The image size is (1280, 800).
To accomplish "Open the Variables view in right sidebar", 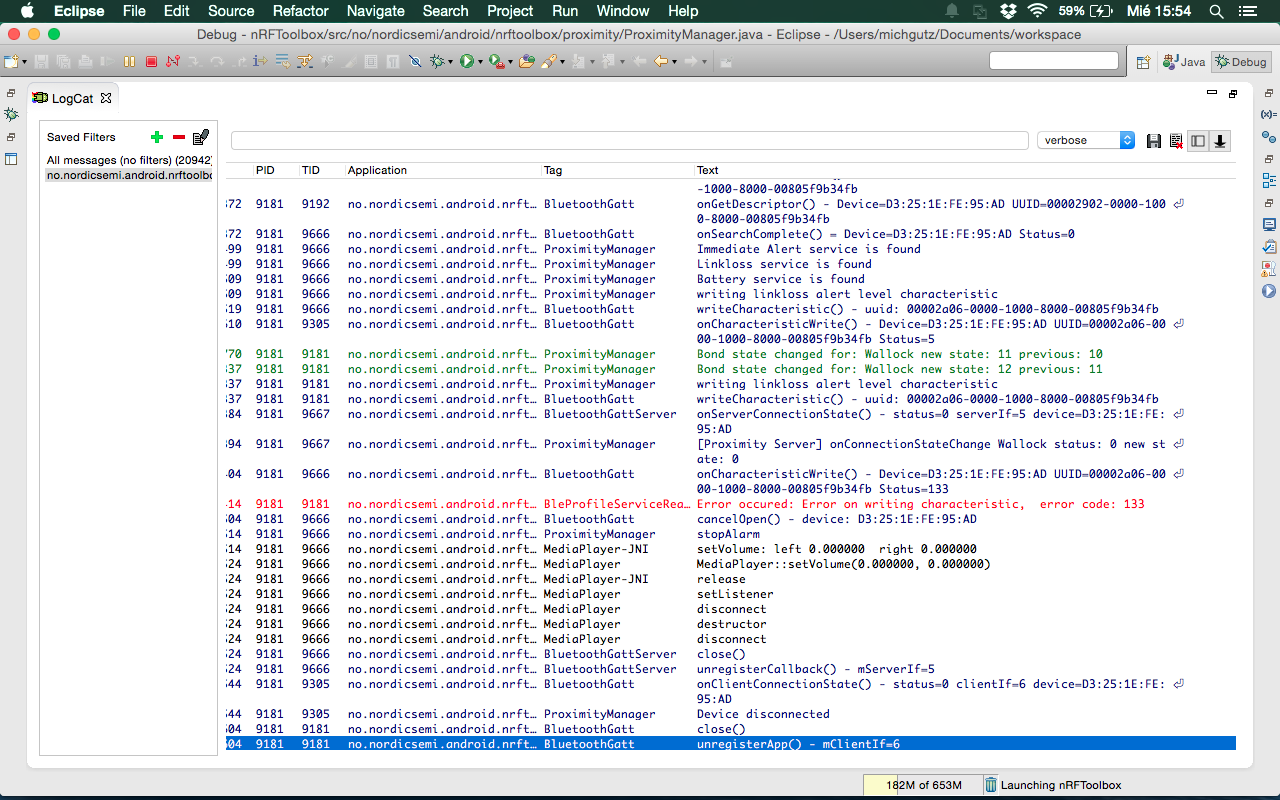I will click(1269, 114).
